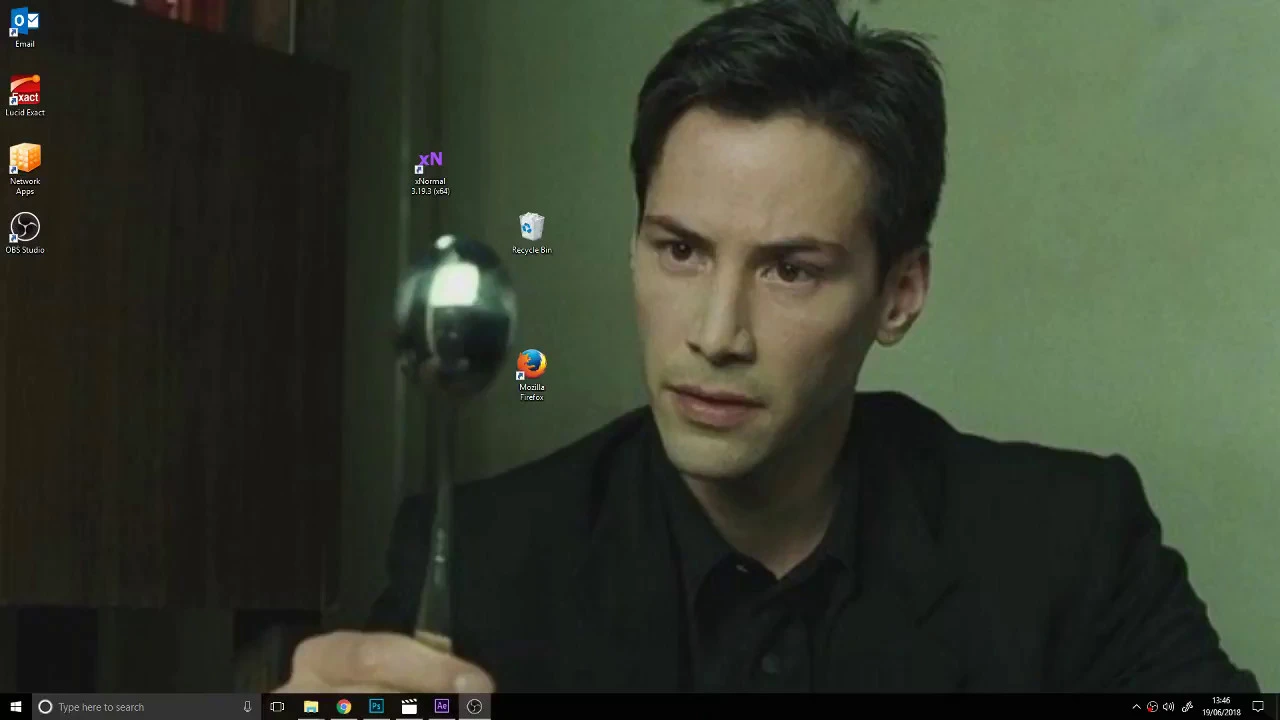Open the Windows Start menu
The image size is (1280, 720).
coord(15,707)
